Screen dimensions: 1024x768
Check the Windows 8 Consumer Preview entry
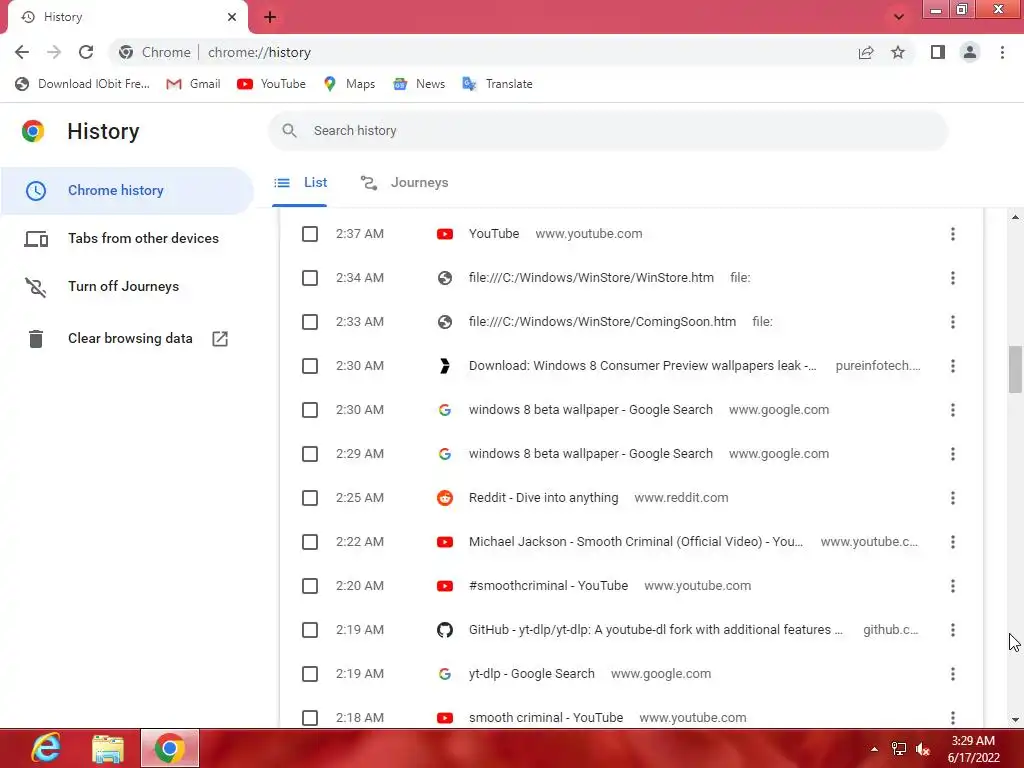coord(310,366)
